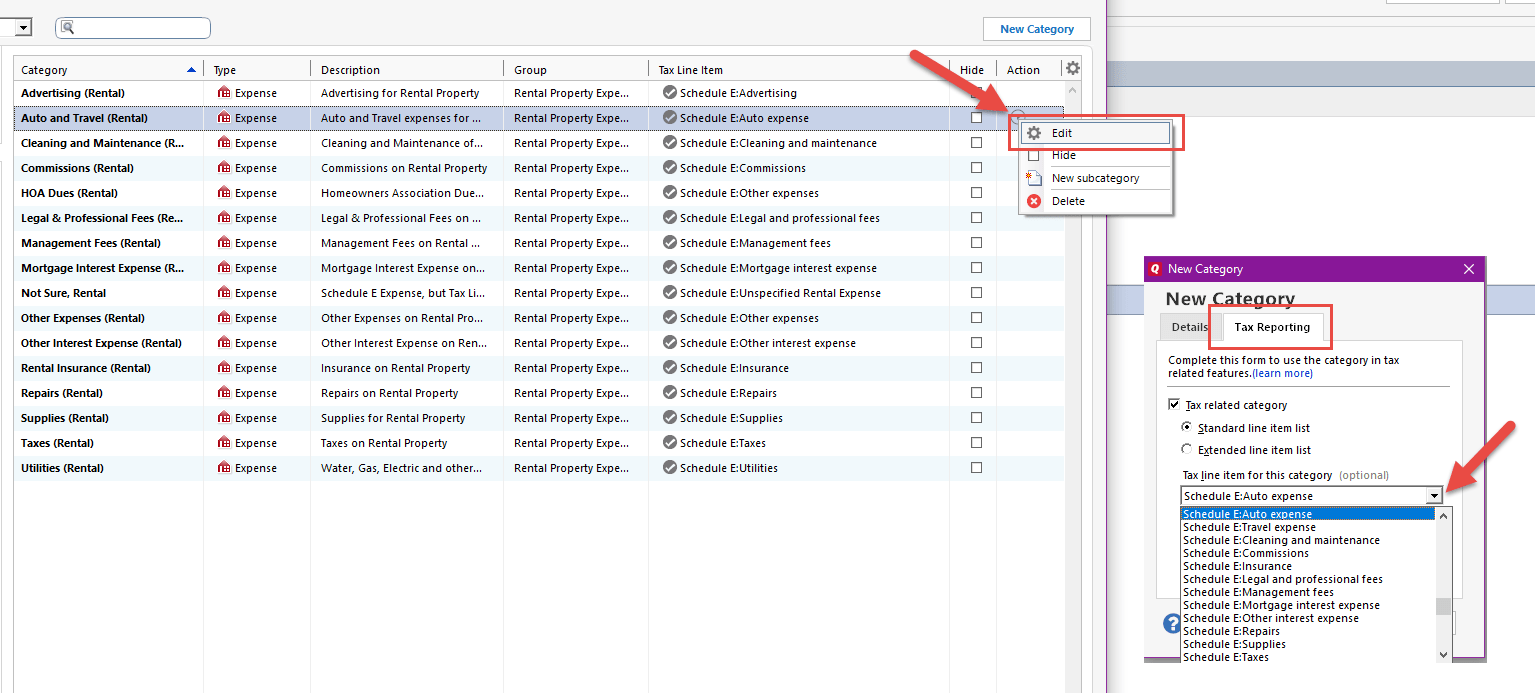
Task: Tick Hide checkbox for Repairs (Rental)
Action: coord(977,392)
